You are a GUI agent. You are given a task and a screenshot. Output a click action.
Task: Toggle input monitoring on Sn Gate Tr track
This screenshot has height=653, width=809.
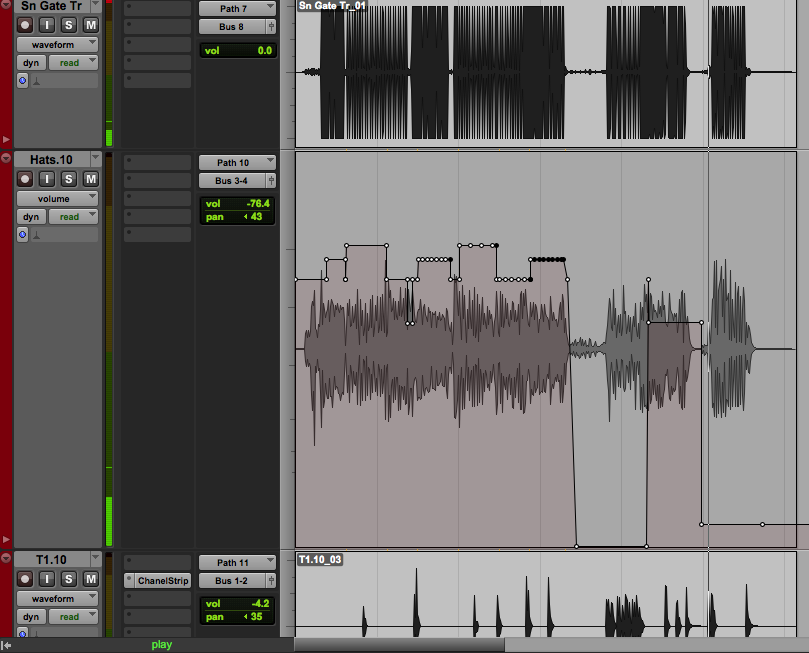click(47, 25)
